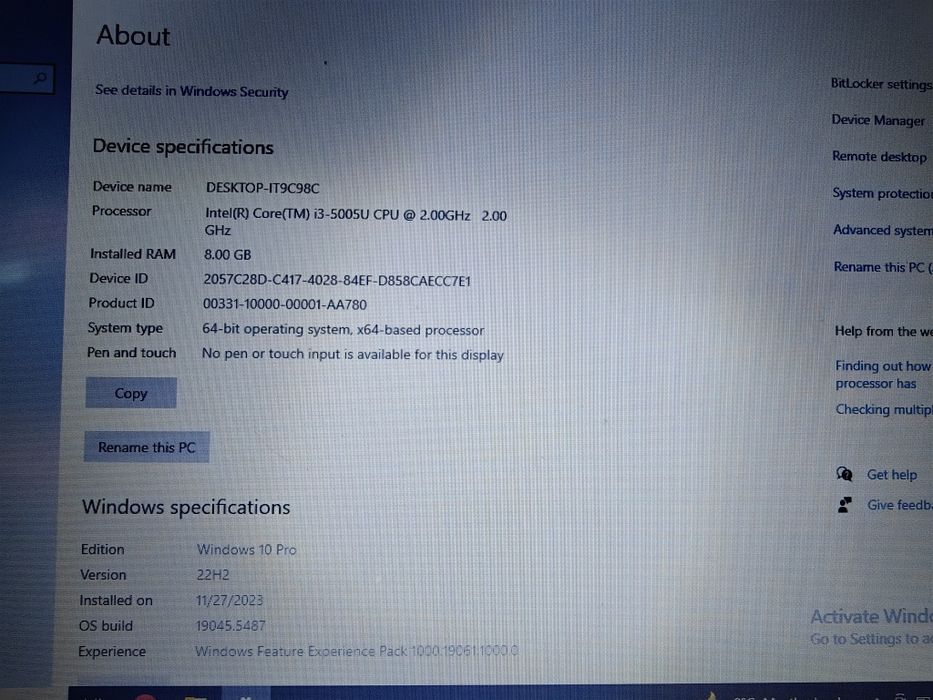Select the Device ID value 2057C28D-C417-4028
The width and height of the screenshot is (933, 700).
click(x=337, y=280)
